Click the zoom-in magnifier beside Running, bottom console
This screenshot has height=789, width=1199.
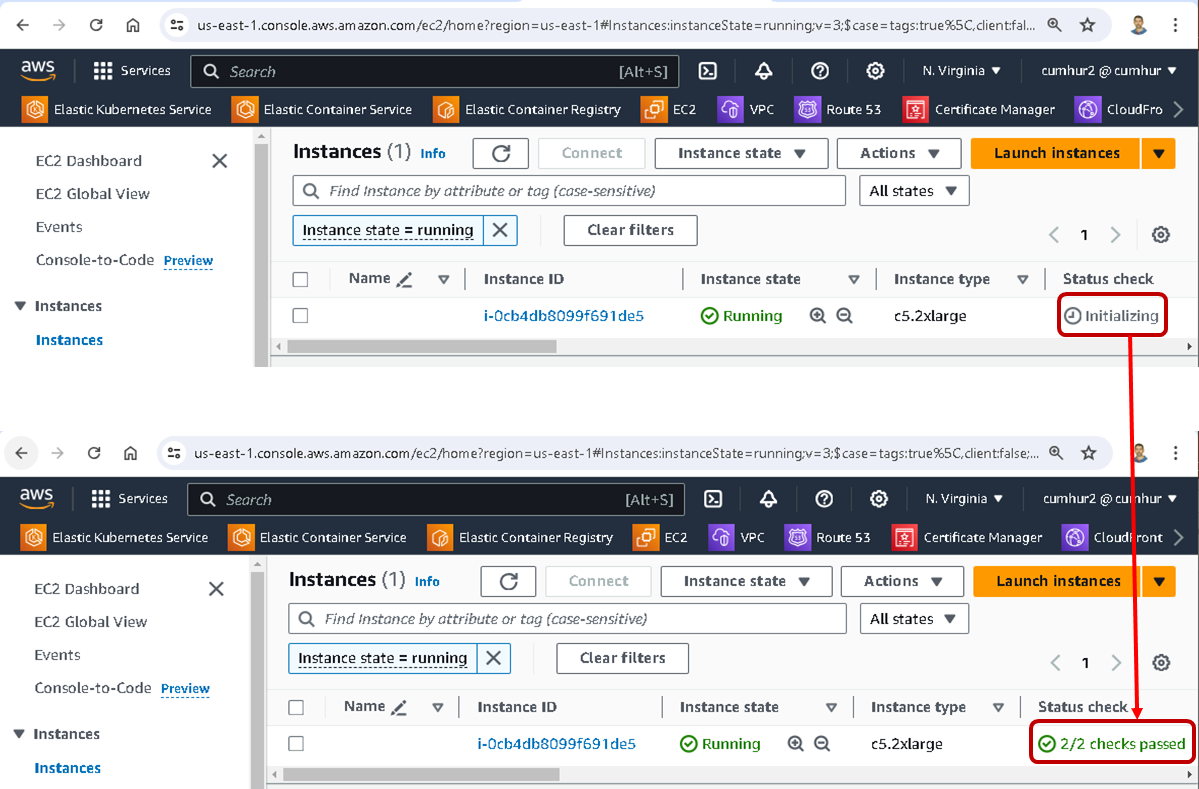(796, 744)
